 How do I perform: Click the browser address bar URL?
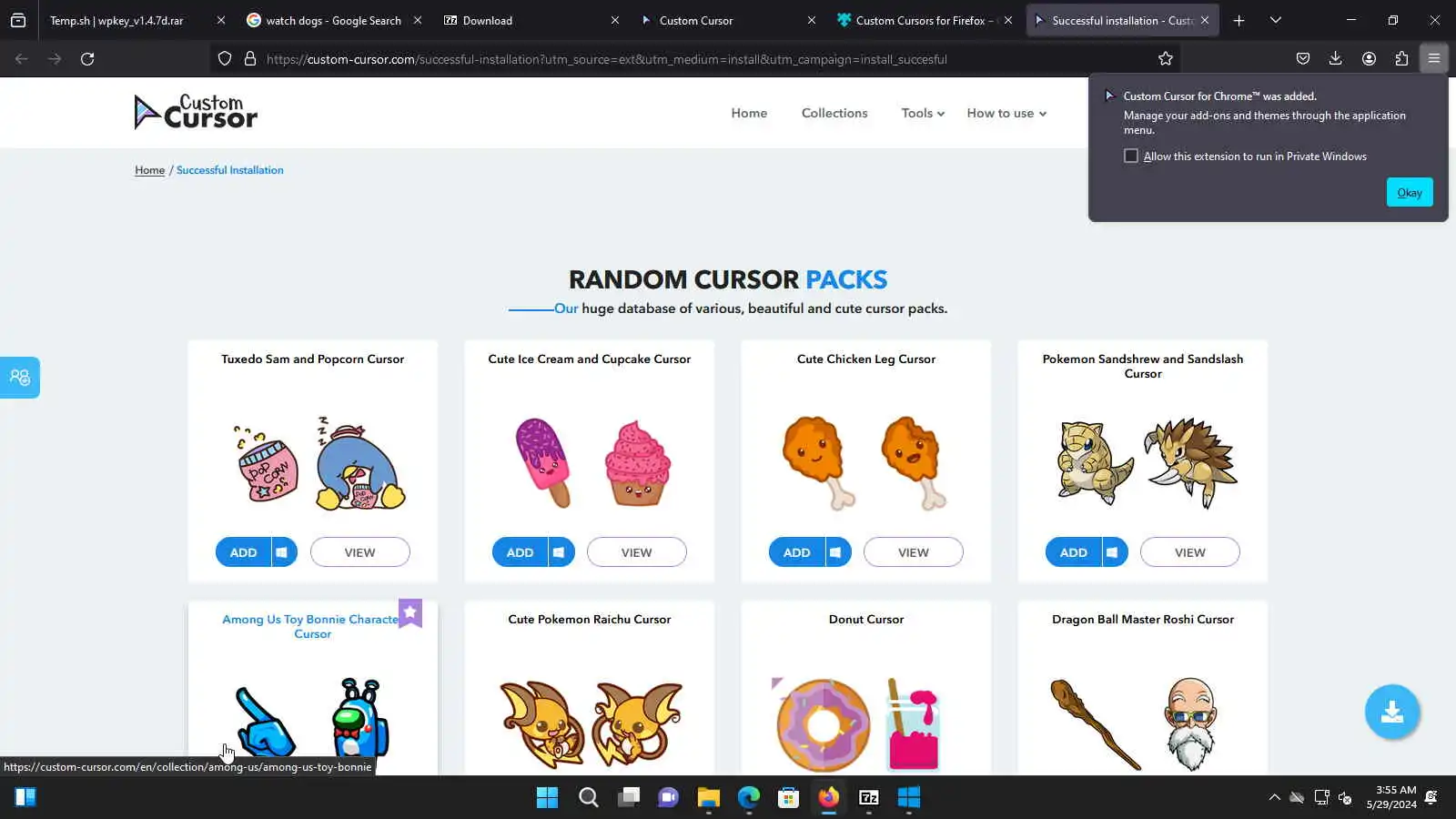click(606, 59)
